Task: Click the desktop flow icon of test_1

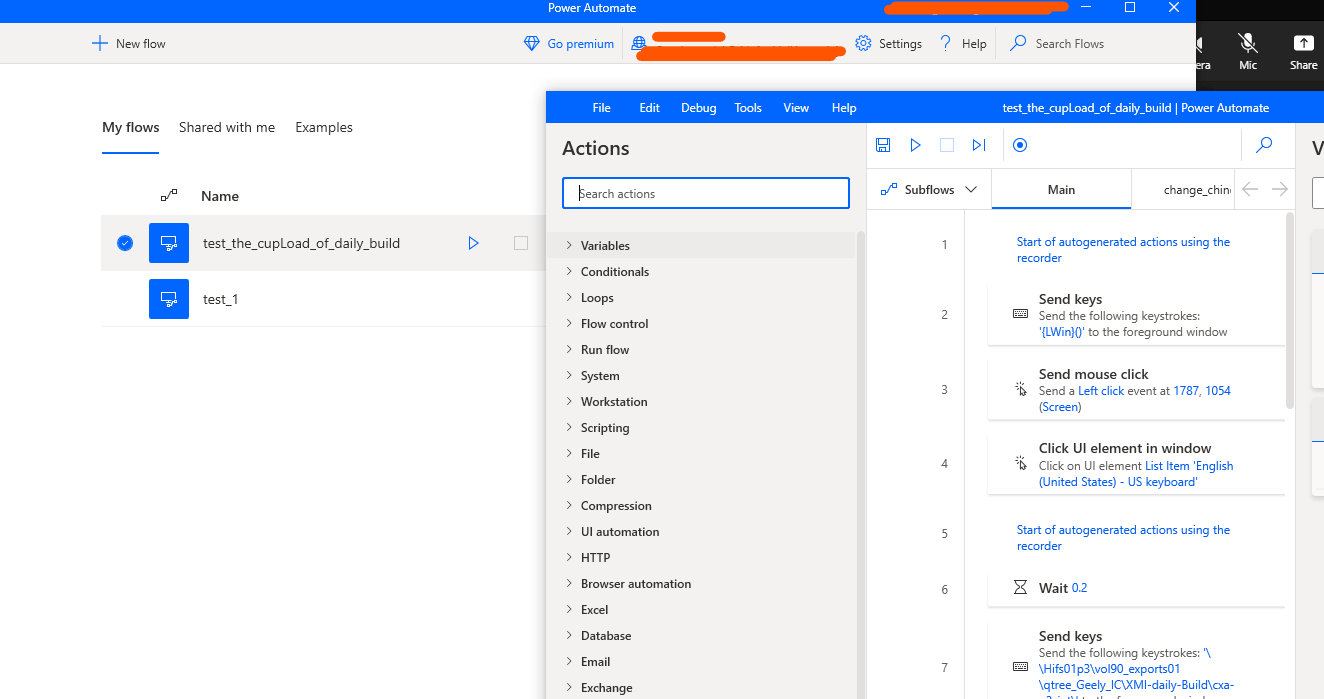Action: pyautogui.click(x=169, y=299)
